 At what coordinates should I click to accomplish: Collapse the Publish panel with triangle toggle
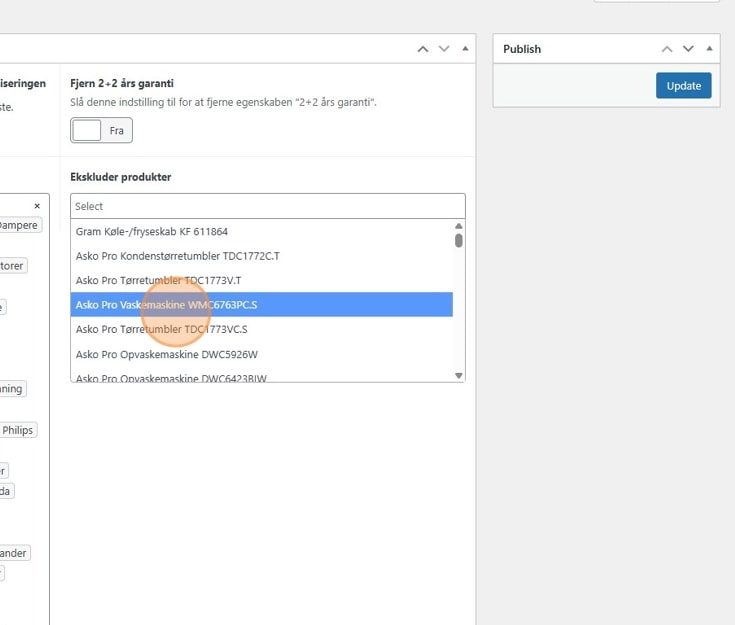tap(709, 48)
